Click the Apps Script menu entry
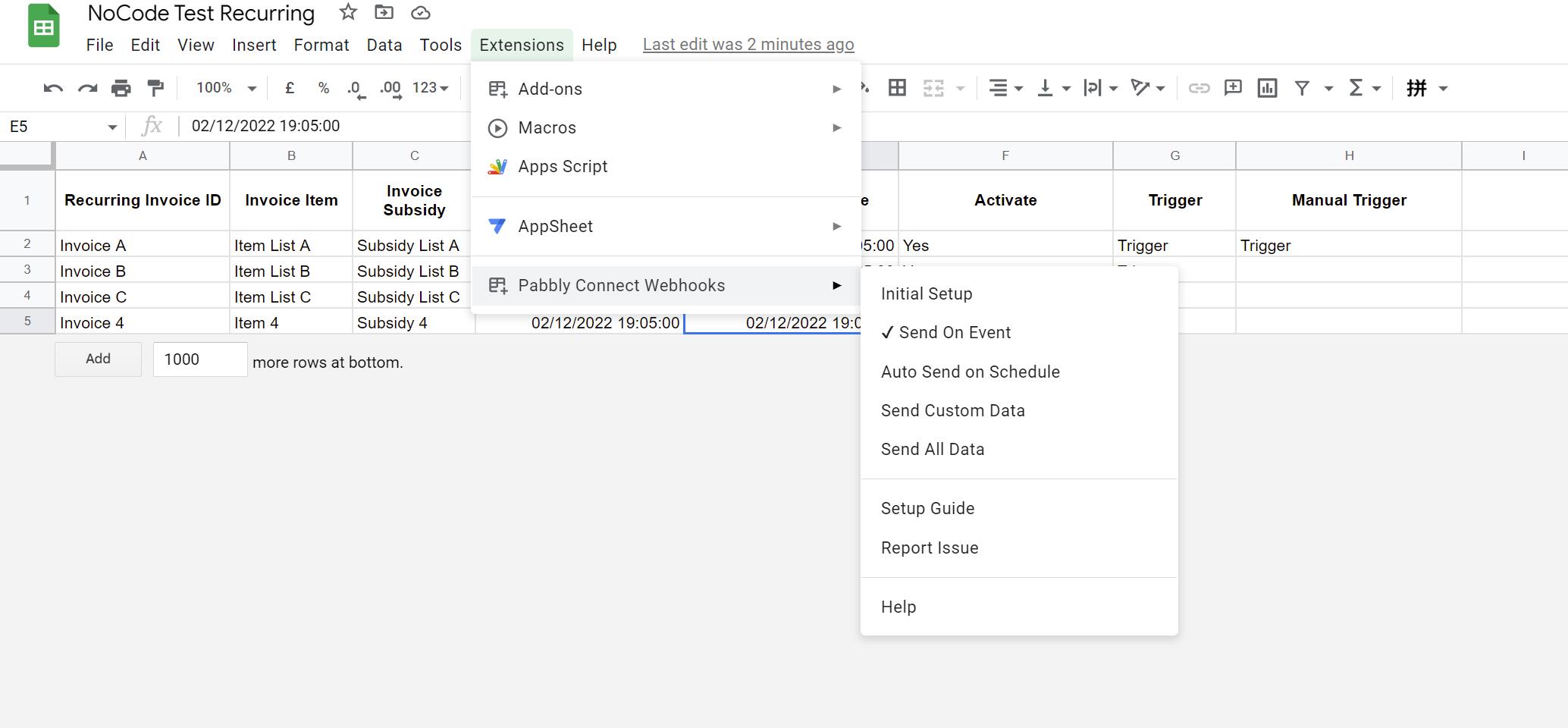The image size is (1568, 728). click(x=666, y=167)
